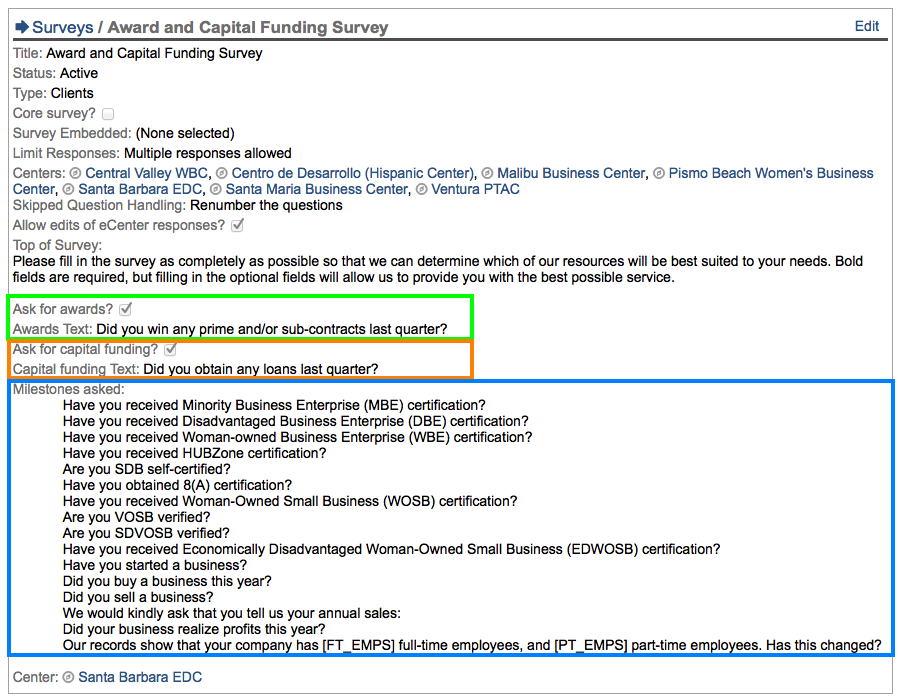The height and width of the screenshot is (699, 900).
Task: Toggle the Allow edits of eCenter responses checkbox
Action: (237, 226)
